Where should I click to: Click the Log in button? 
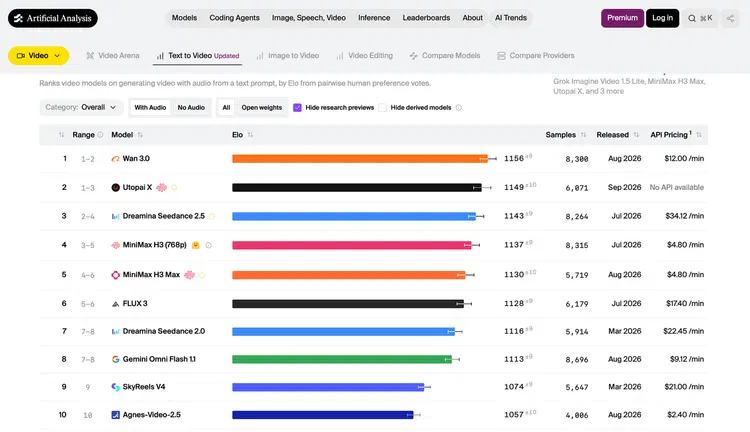coord(662,18)
